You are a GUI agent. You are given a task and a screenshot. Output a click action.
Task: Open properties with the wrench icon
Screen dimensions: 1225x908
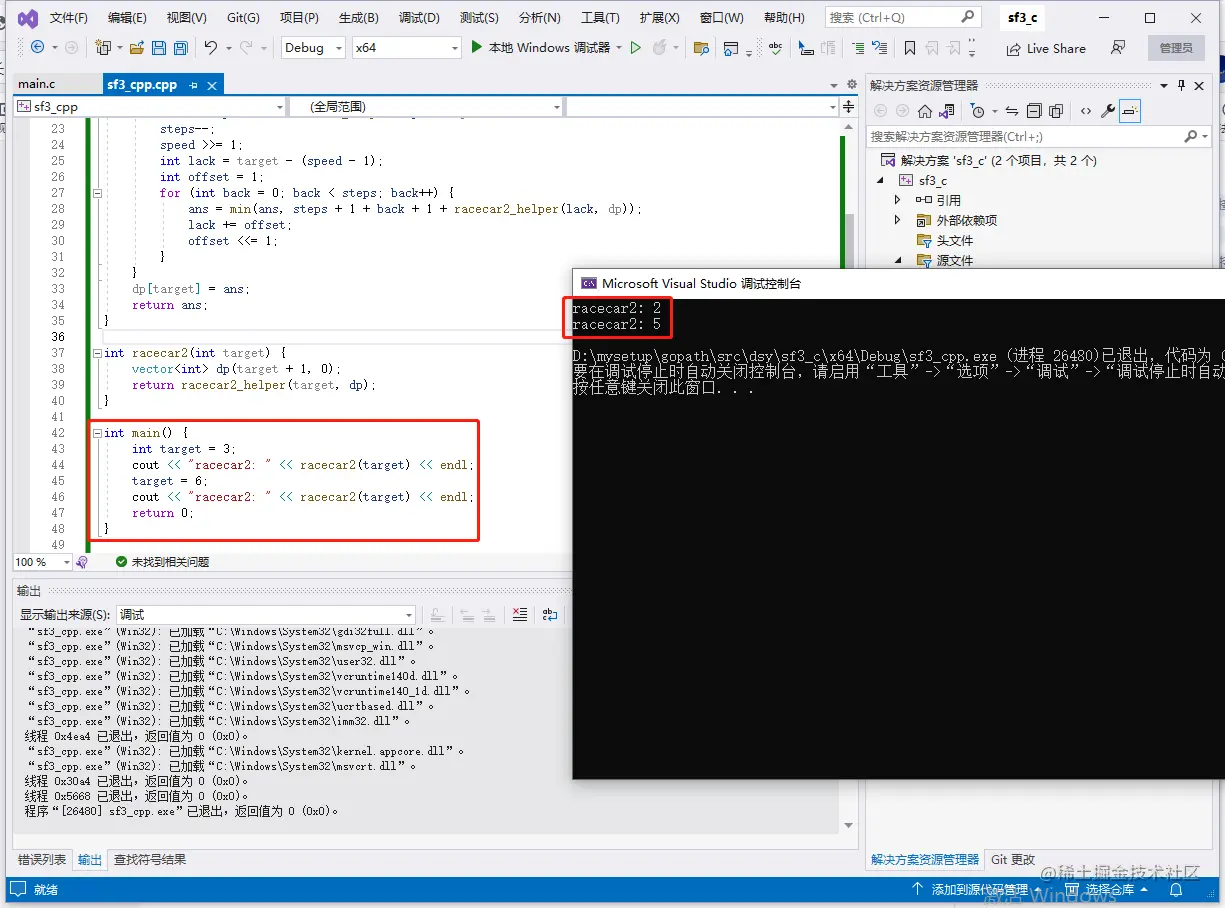[1108, 111]
